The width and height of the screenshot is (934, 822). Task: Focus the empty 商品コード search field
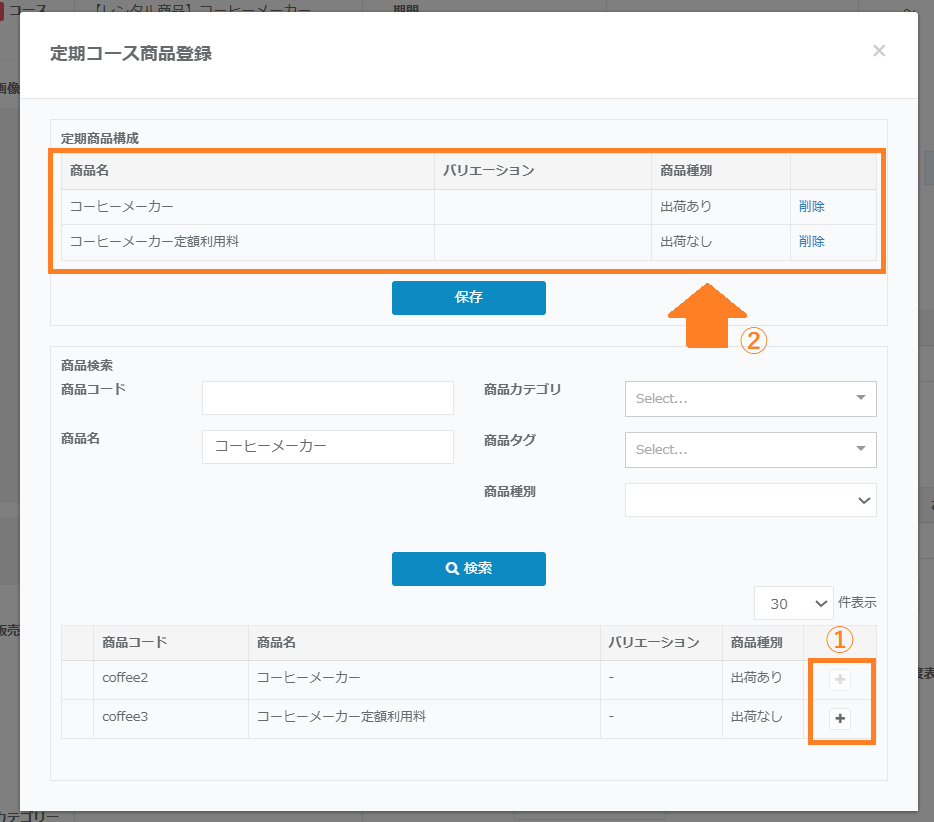(x=327, y=398)
